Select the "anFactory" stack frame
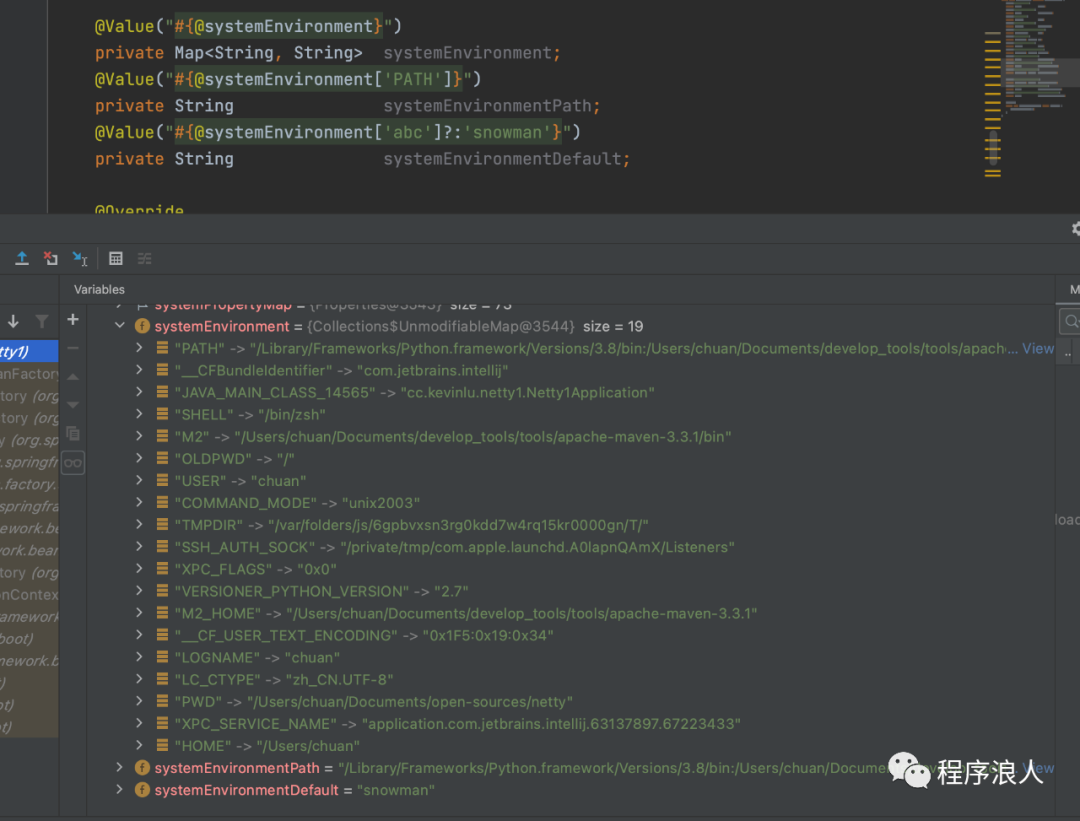Viewport: 1080px width, 821px height. (29, 373)
